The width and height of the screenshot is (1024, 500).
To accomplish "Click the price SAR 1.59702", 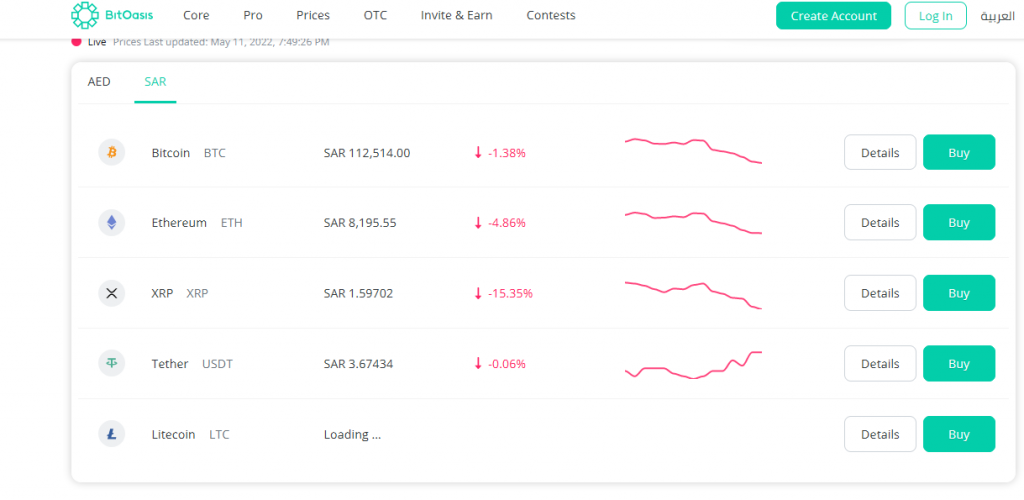I will [x=359, y=293].
